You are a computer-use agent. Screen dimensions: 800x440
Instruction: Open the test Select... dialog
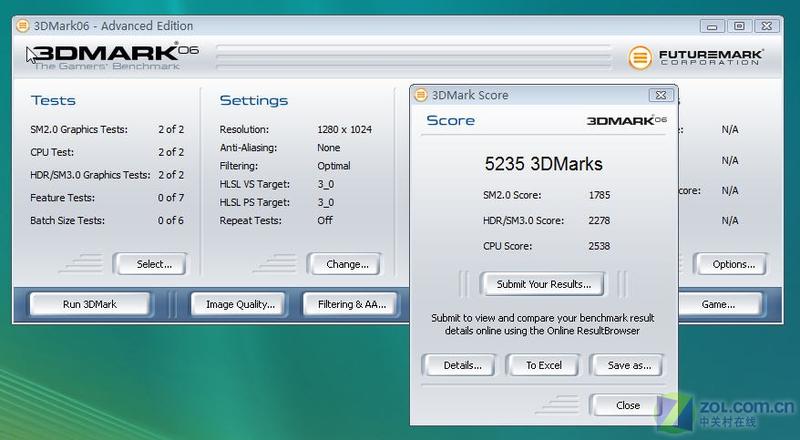[150, 264]
